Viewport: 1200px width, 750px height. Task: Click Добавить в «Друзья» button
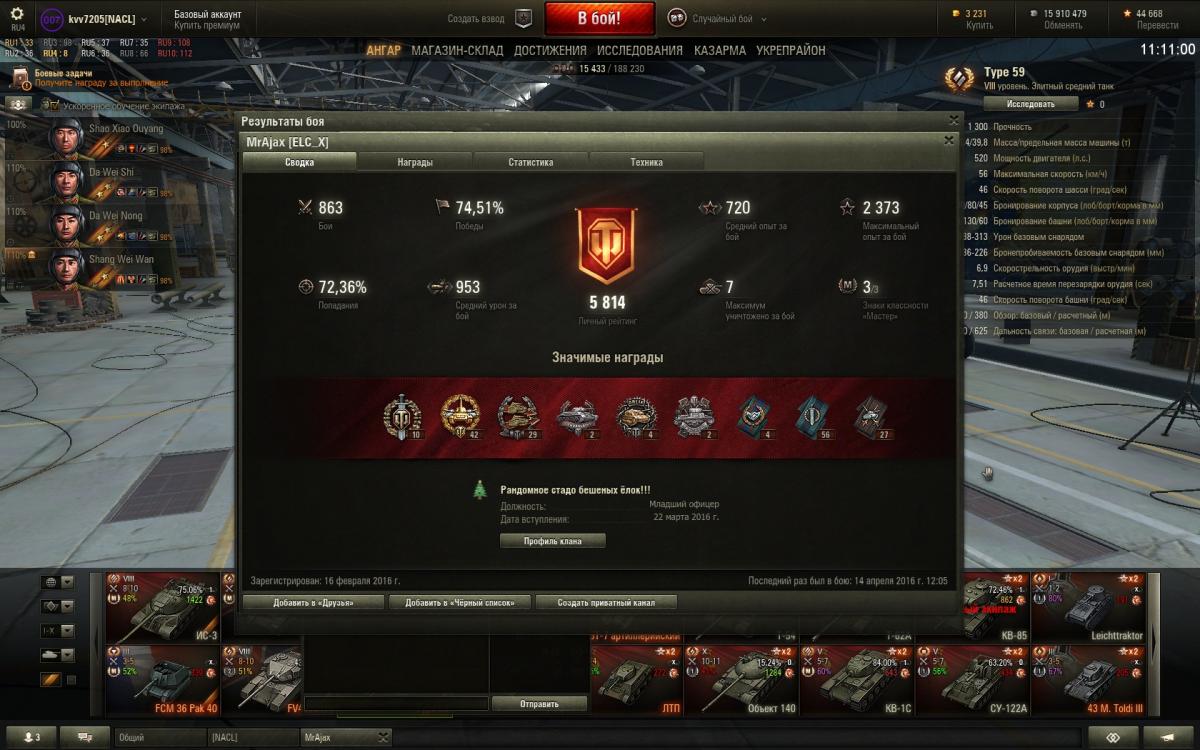(314, 603)
